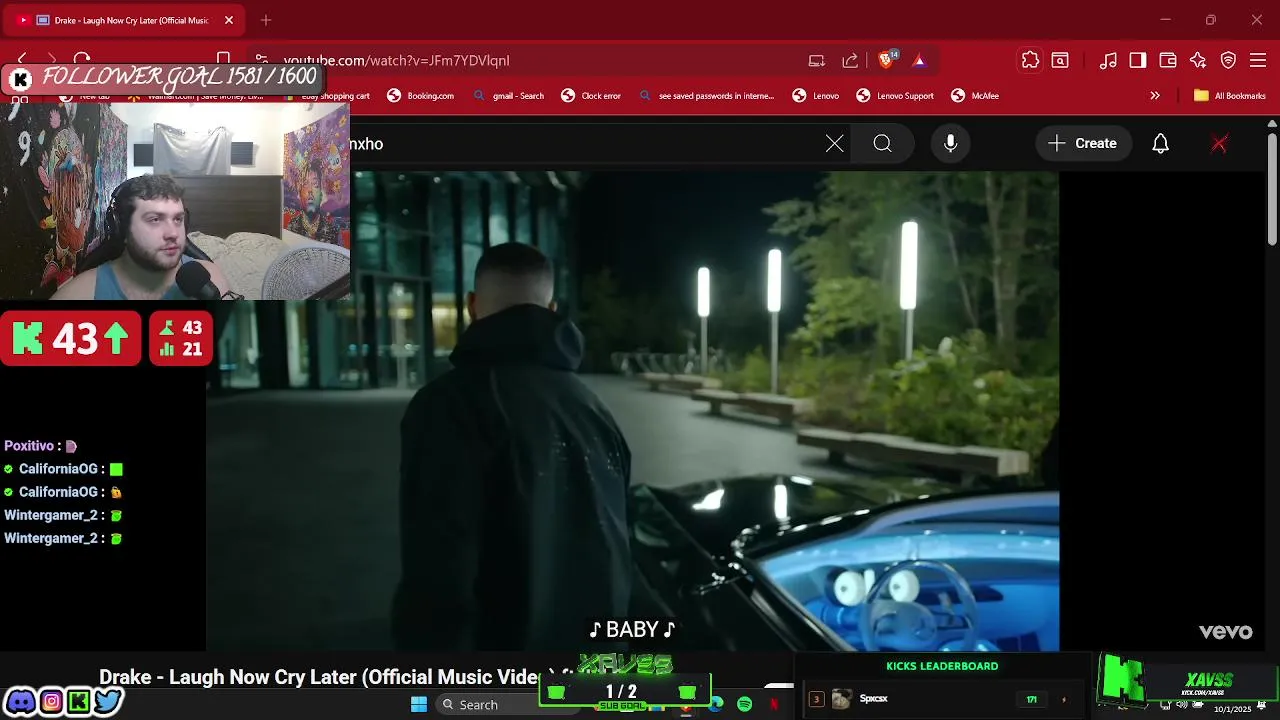This screenshot has width=1280, height=720.
Task: Open the Lenovo Support bookmark
Action: coord(895,96)
